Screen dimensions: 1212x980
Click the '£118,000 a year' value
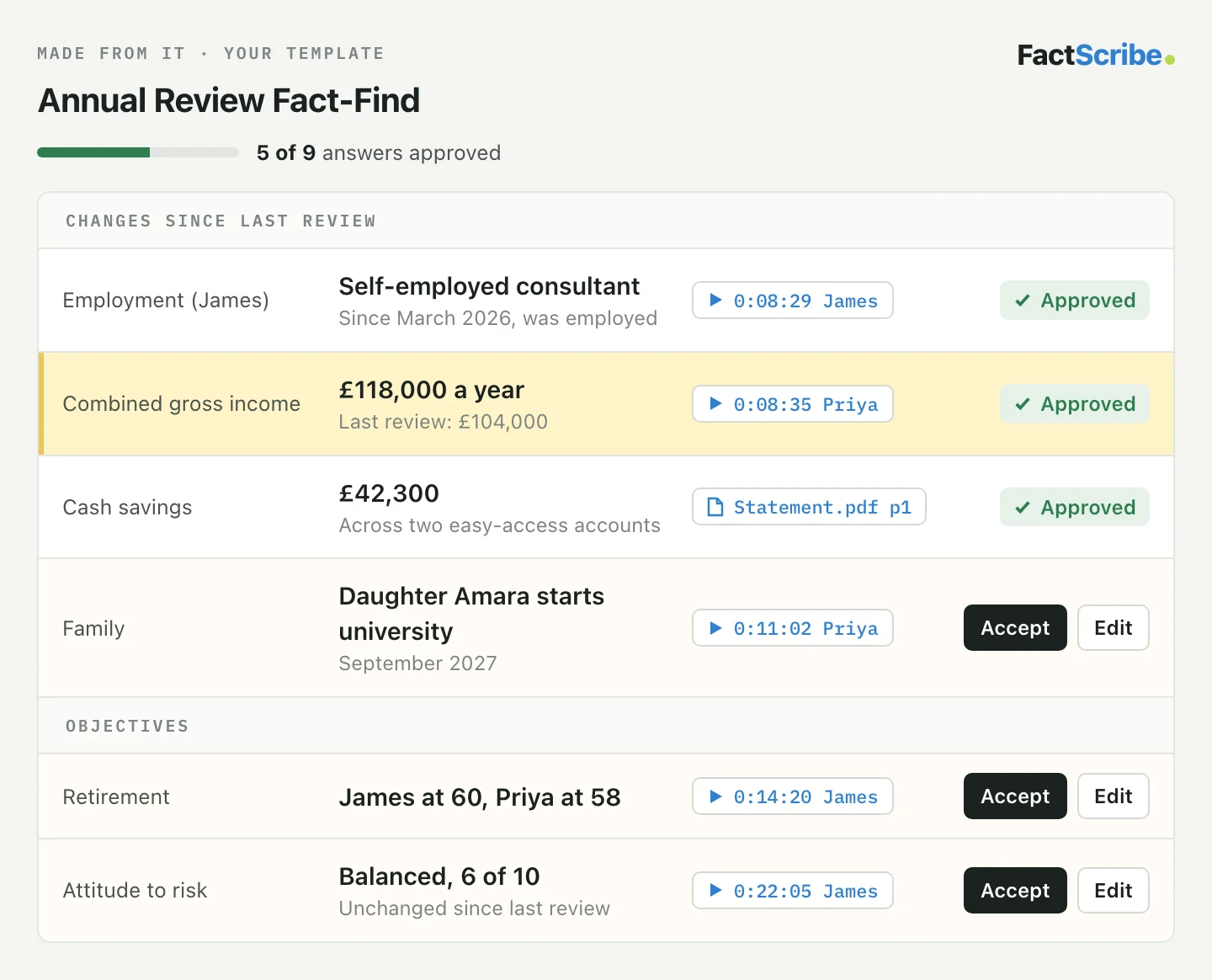431,390
